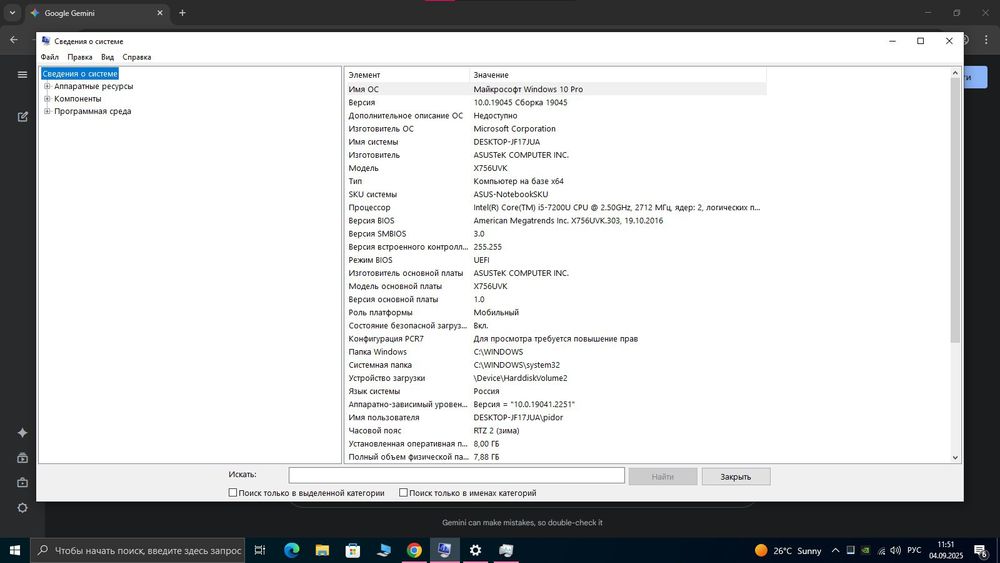Select the Версия BIOS row
1000x563 pixels.
pyautogui.click(x=555, y=221)
